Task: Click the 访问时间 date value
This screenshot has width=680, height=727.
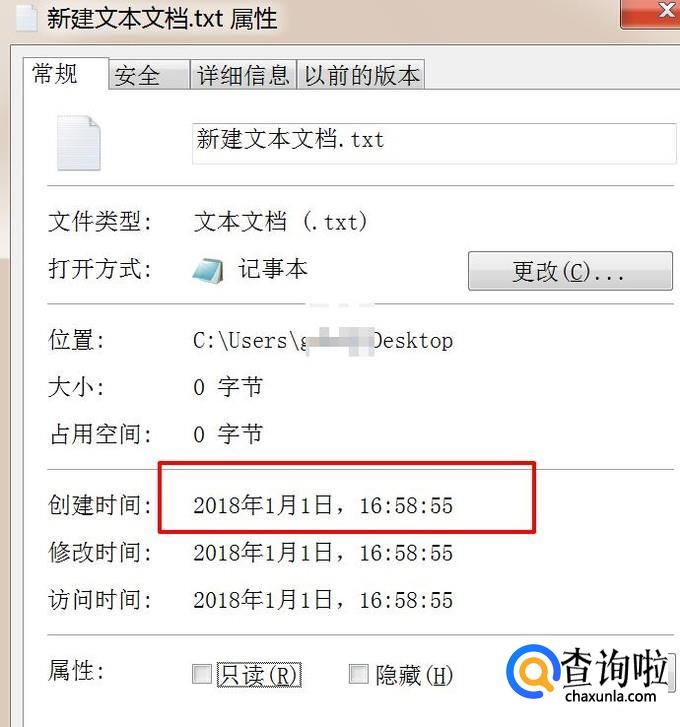Action: (x=323, y=600)
